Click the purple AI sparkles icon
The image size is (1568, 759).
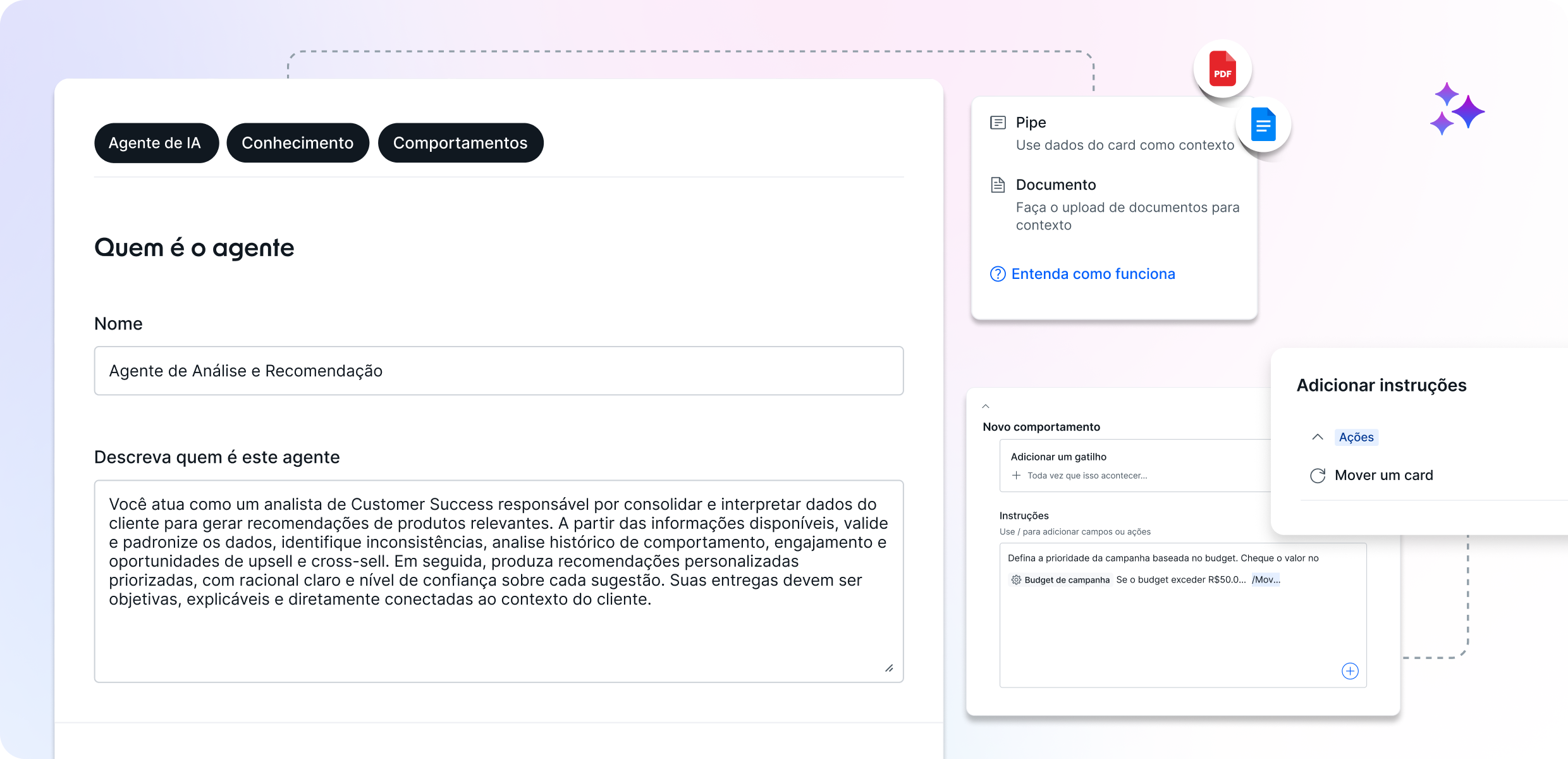tap(1457, 109)
